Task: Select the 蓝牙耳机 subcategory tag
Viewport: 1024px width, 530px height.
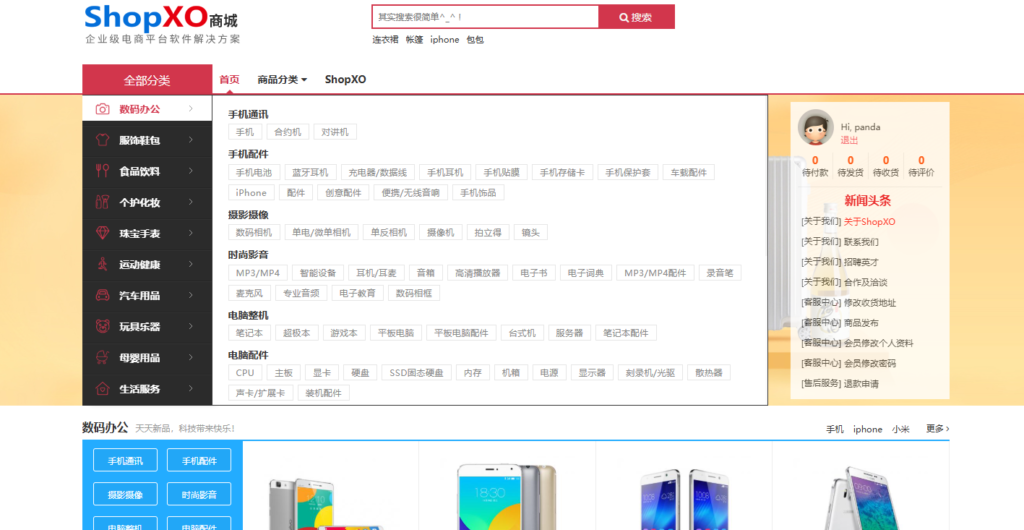Action: [310, 172]
